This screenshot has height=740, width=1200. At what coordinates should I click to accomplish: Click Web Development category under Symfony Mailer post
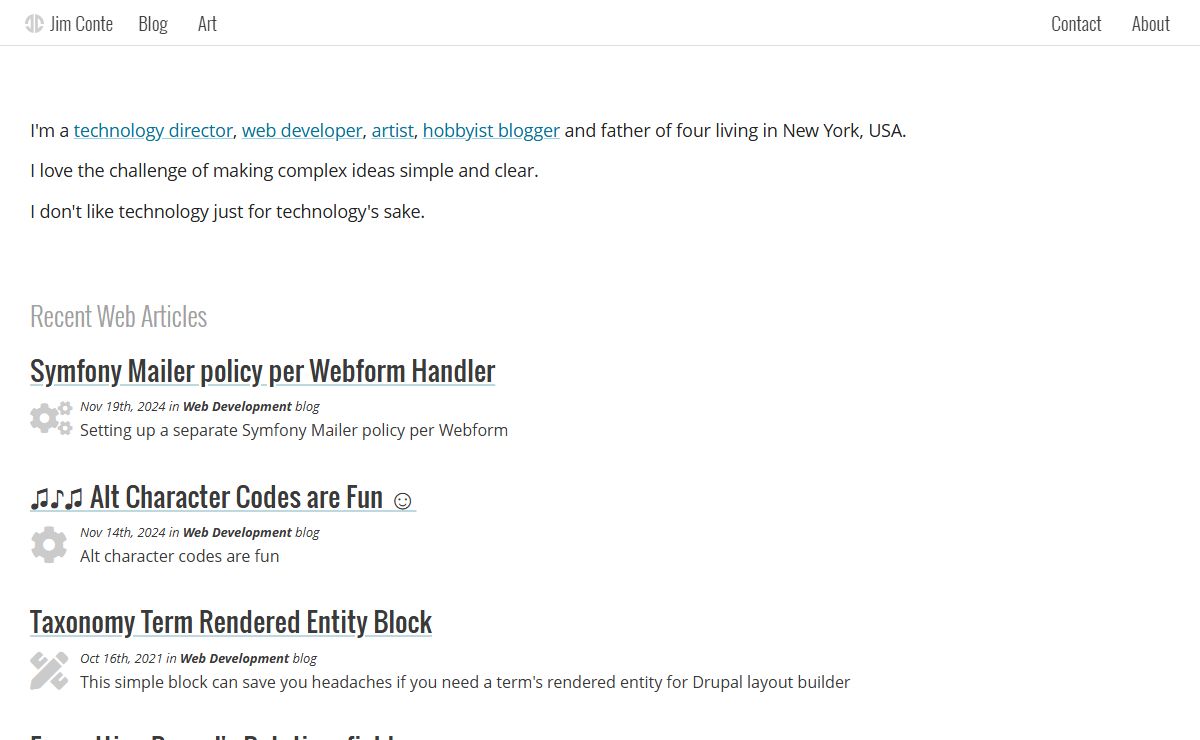point(237,406)
